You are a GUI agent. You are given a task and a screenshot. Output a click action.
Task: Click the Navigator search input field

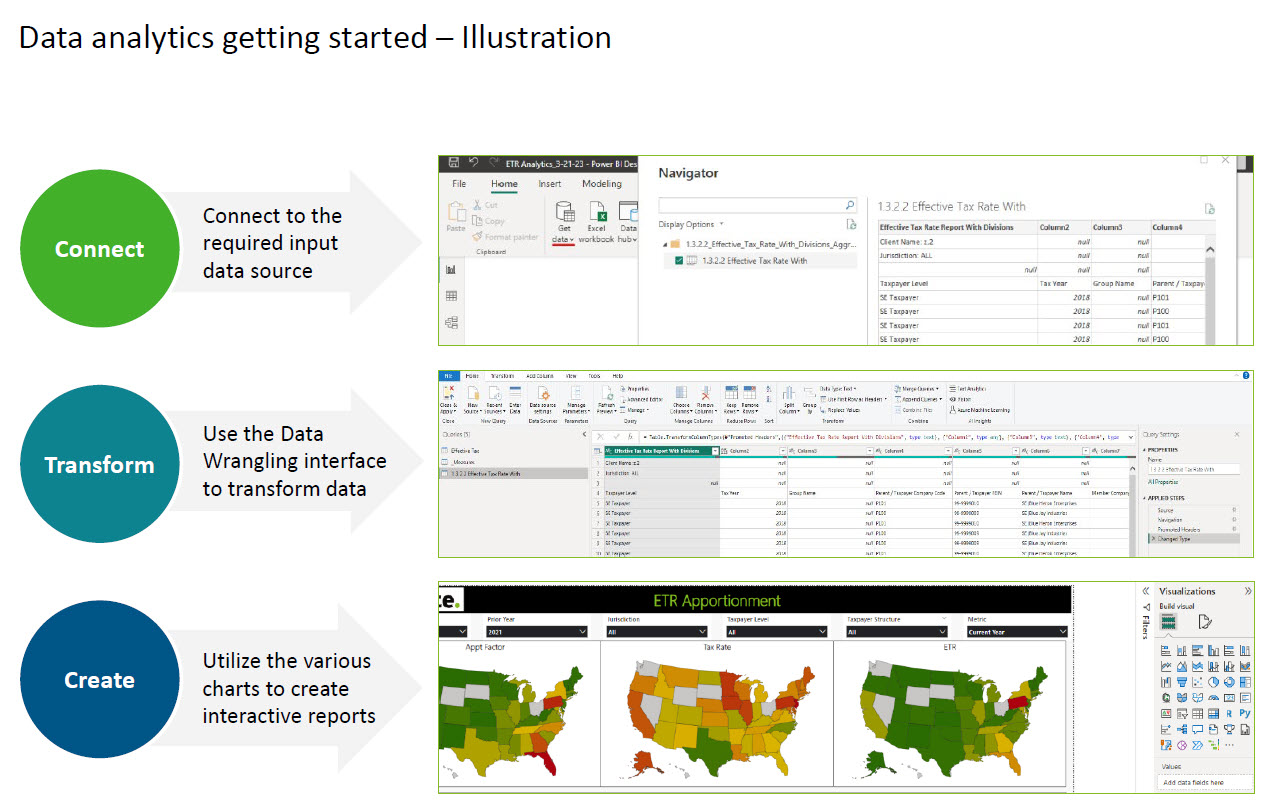pyautogui.click(x=750, y=204)
